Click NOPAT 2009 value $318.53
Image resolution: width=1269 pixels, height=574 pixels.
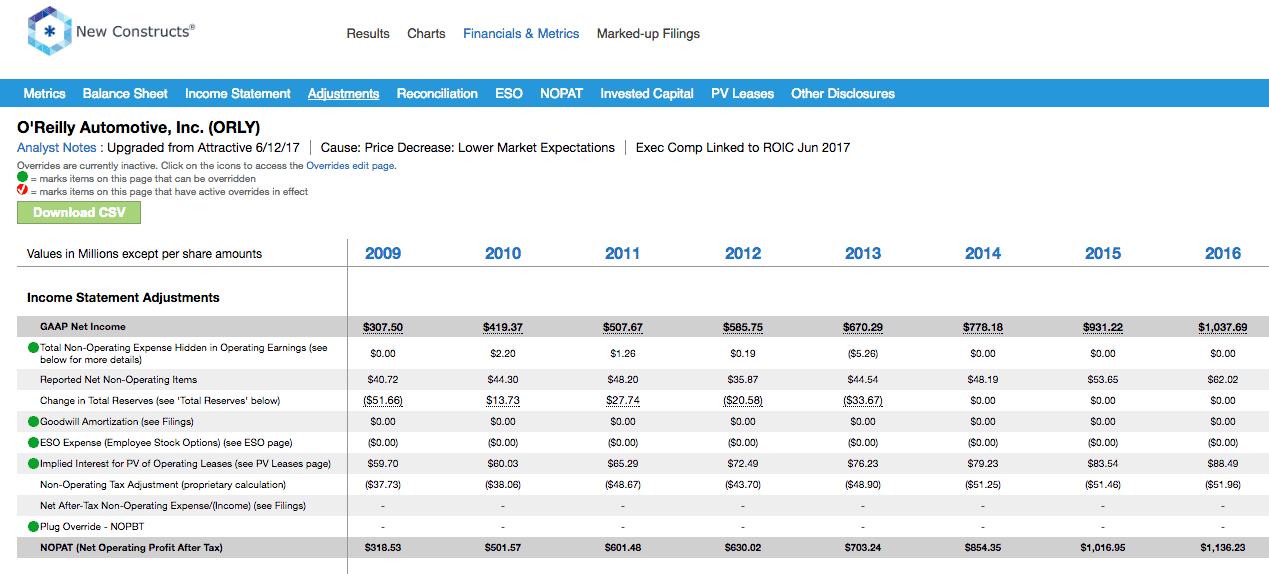click(x=383, y=548)
